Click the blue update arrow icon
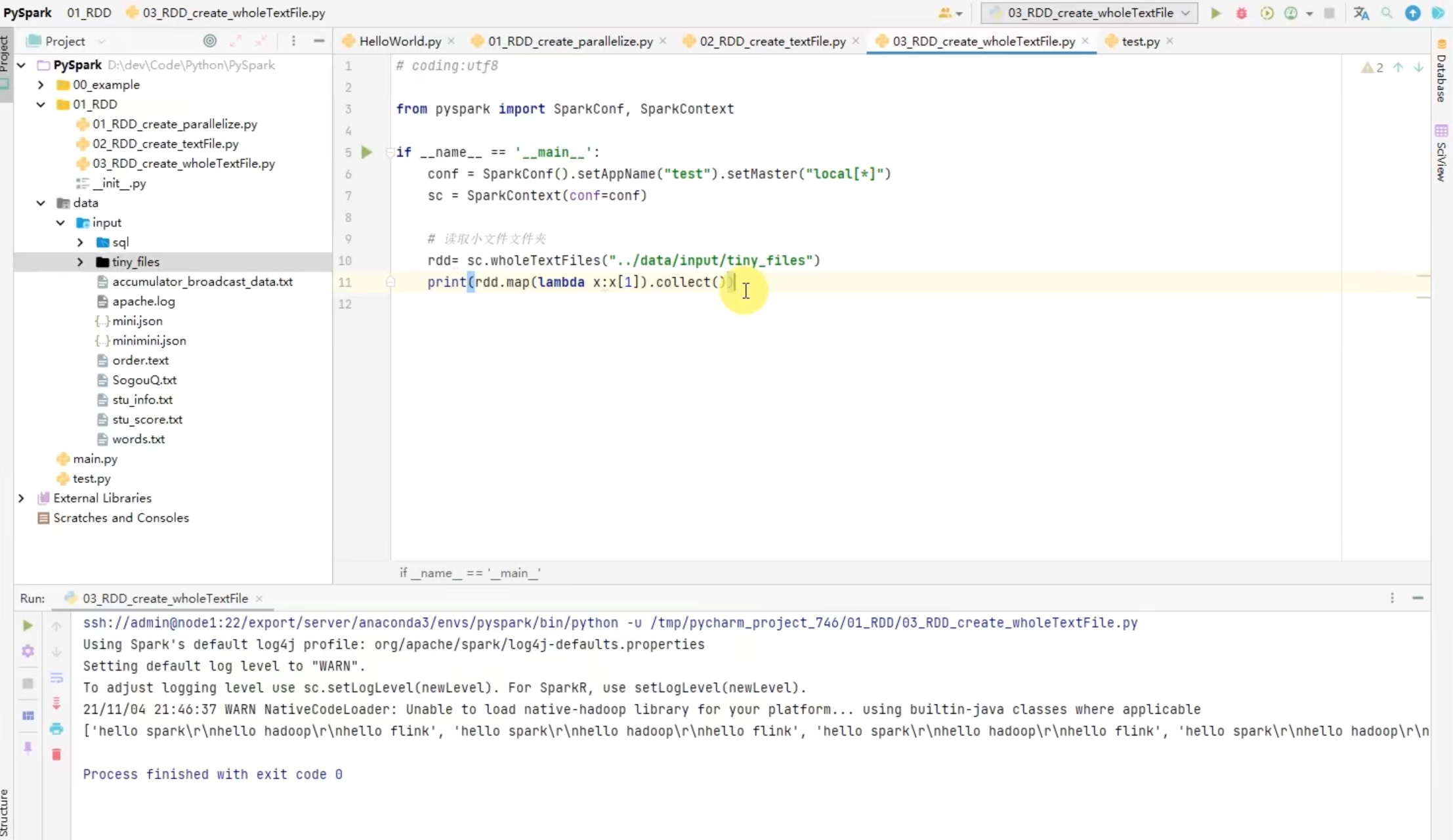 [1412, 13]
